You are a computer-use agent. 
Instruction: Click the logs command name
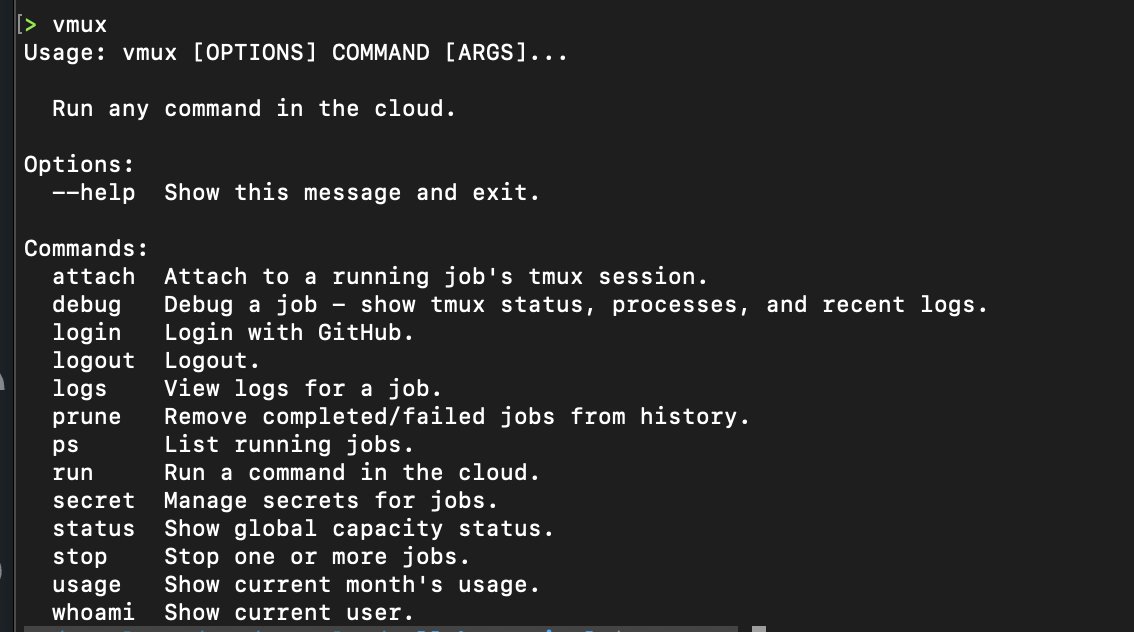click(x=79, y=388)
